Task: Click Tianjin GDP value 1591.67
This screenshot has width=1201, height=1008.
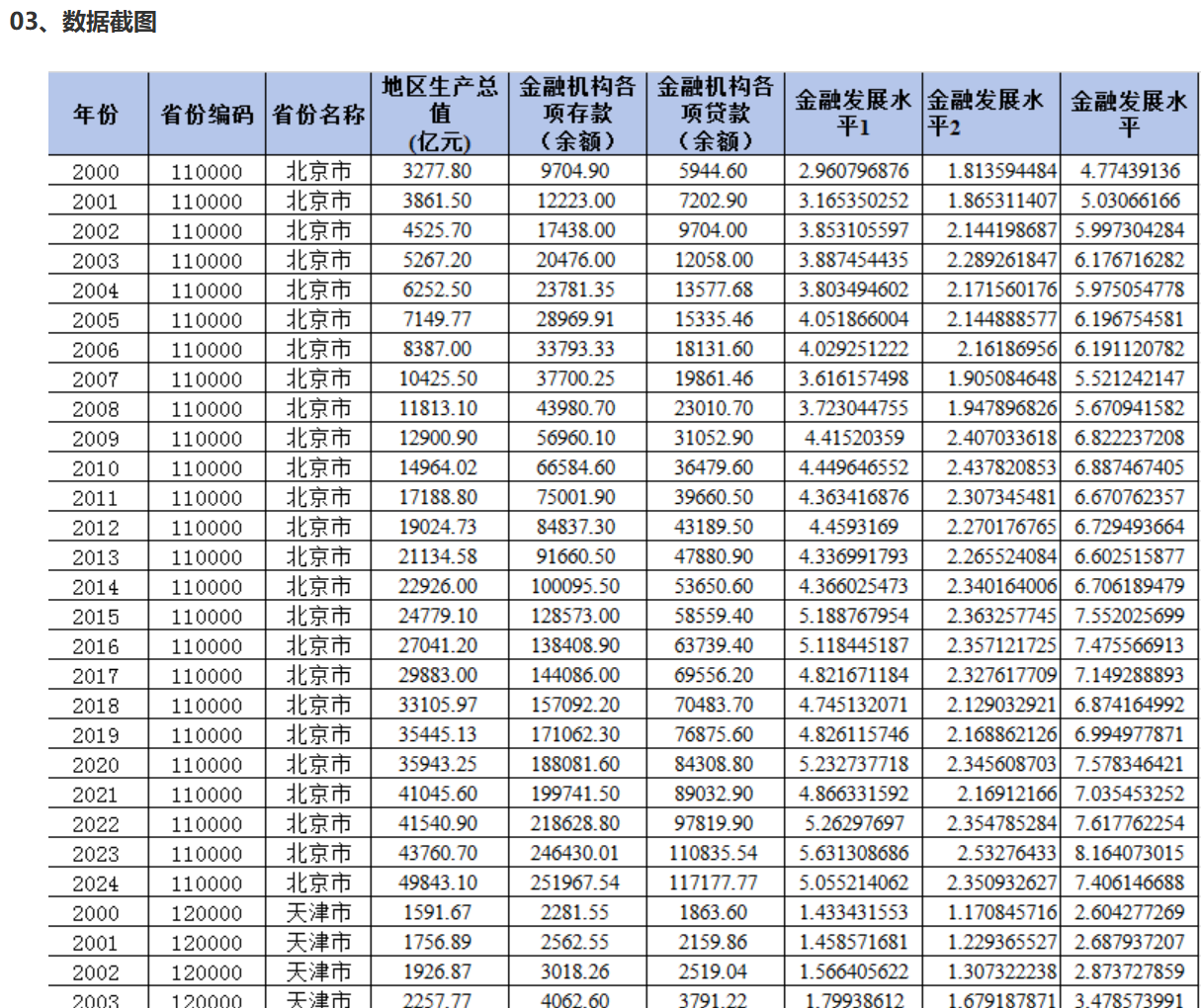Action: [437, 912]
